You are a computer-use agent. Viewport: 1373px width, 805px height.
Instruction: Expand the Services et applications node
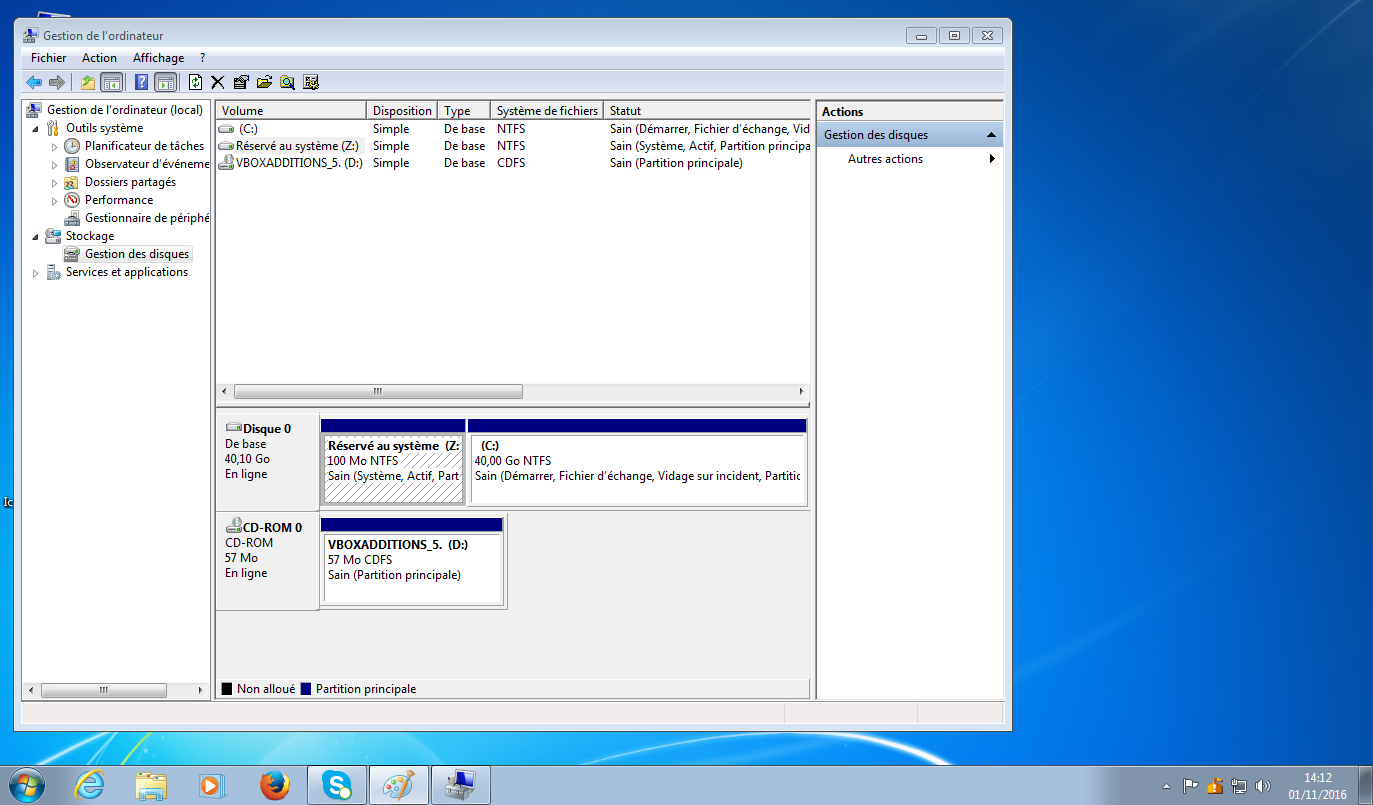click(x=37, y=272)
